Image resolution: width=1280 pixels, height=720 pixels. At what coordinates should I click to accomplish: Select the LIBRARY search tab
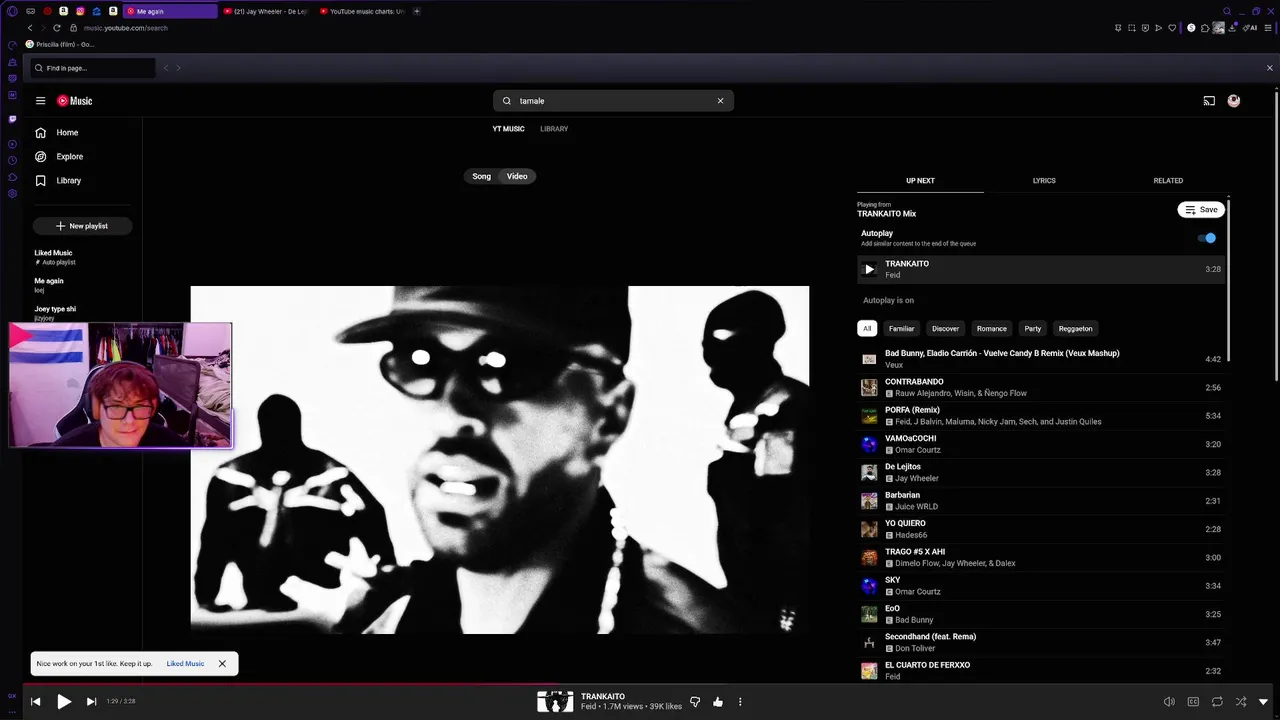click(x=554, y=129)
